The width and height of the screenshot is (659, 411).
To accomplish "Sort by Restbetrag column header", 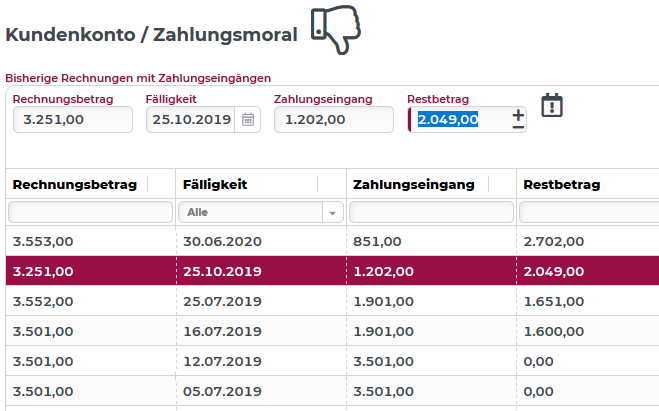I will (561, 184).
